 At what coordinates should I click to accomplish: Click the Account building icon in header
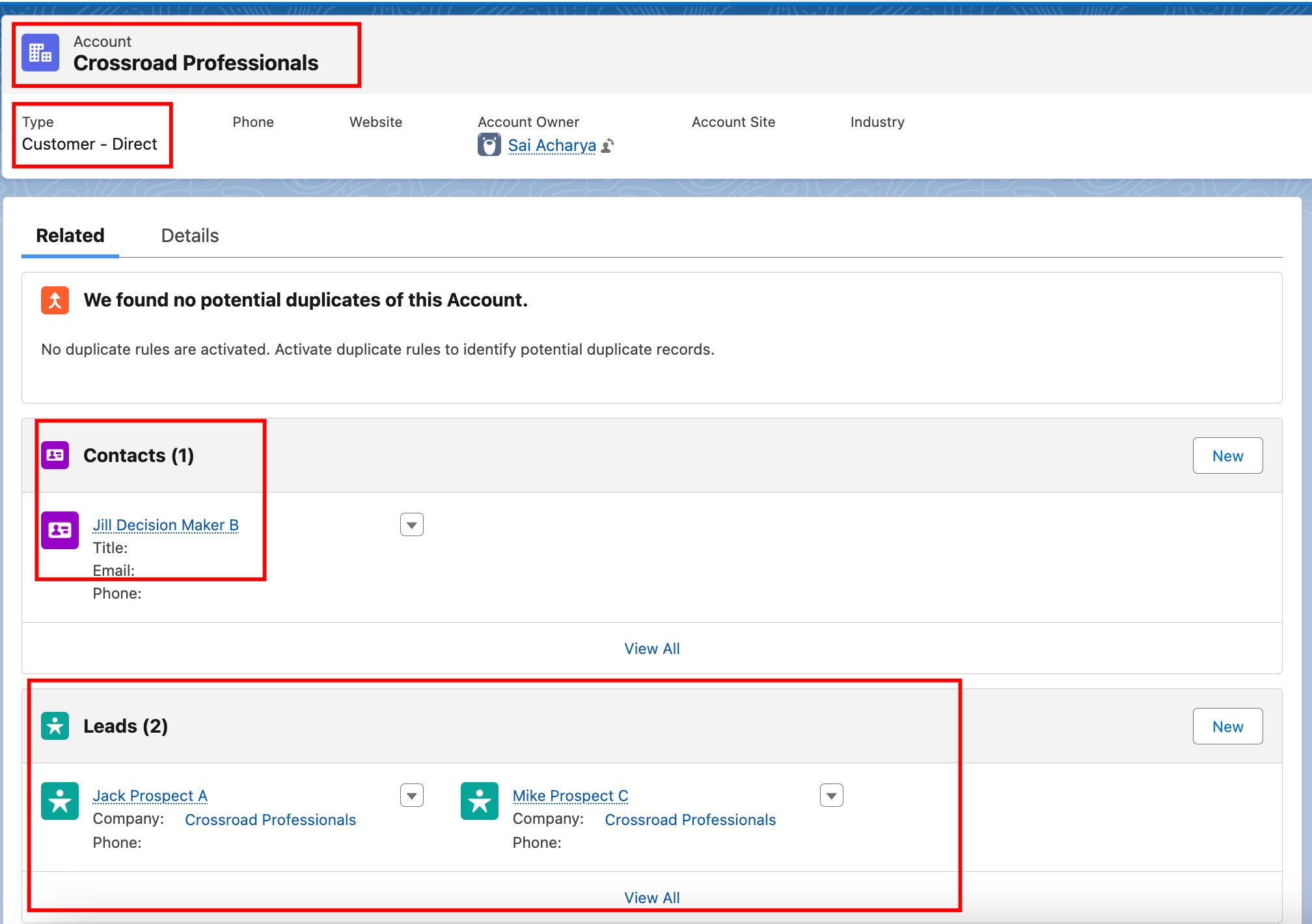point(40,53)
